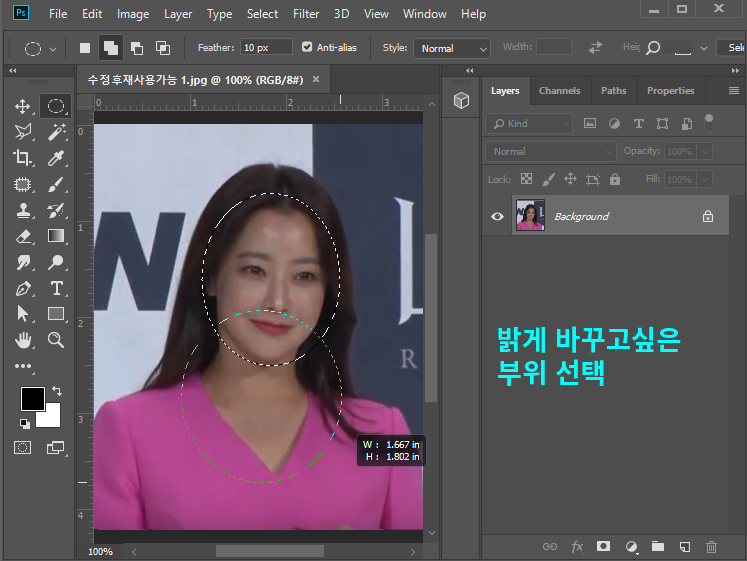Image resolution: width=747 pixels, height=561 pixels.
Task: Open the workspace switcher dropdown arrow
Action: click(x=704, y=48)
